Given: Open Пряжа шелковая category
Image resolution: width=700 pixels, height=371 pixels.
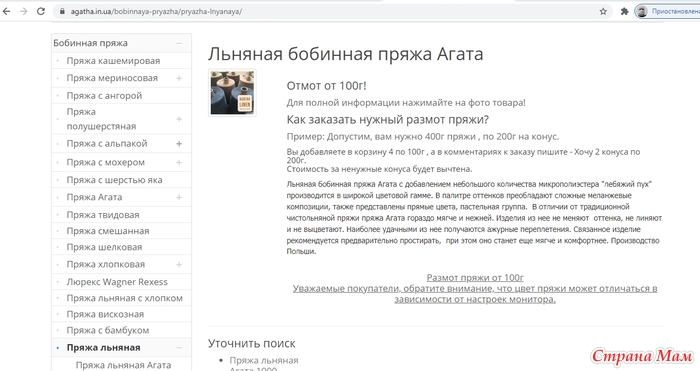Looking at the screenshot, I should pyautogui.click(x=104, y=247).
